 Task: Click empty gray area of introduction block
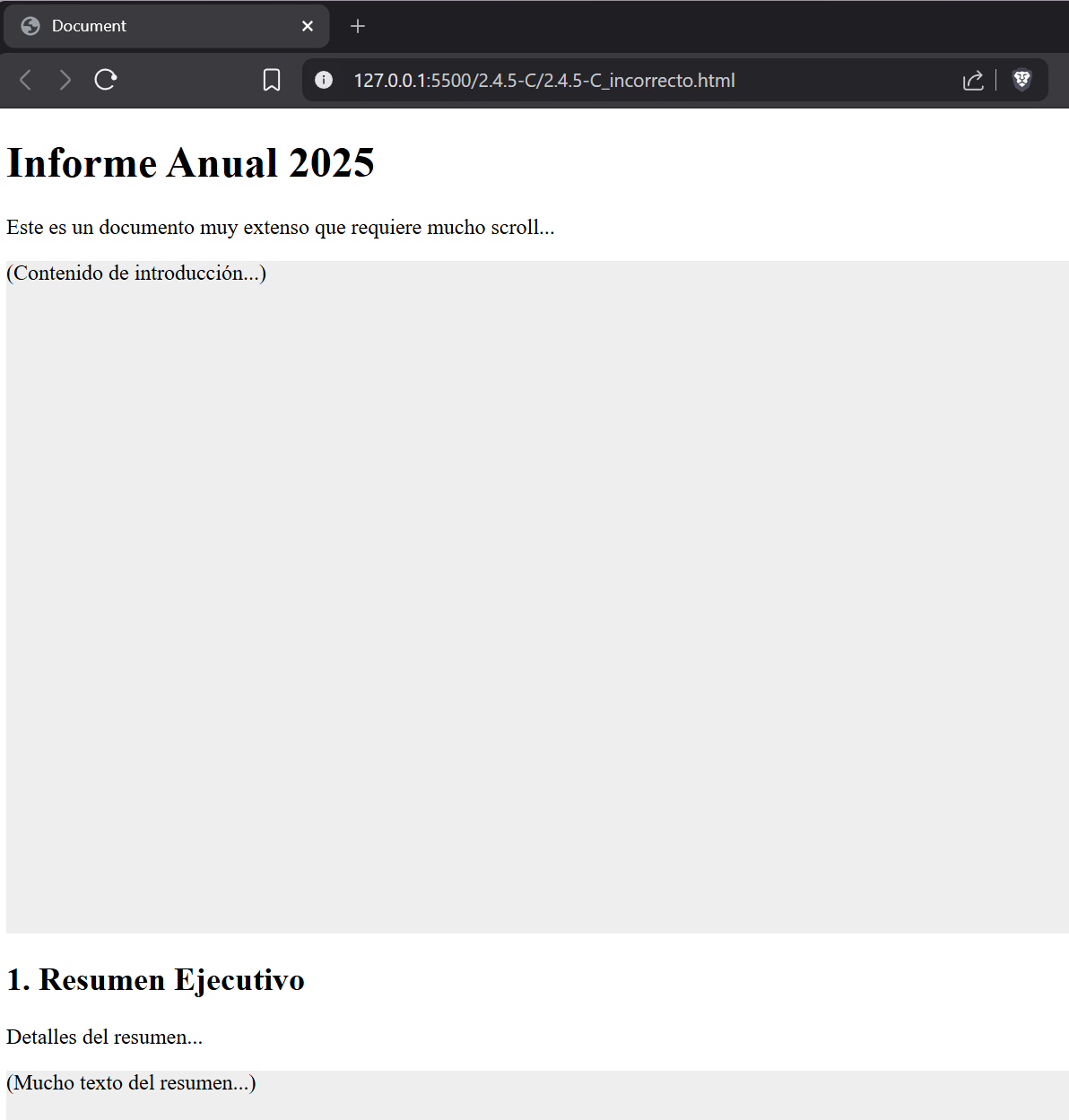pyautogui.click(x=538, y=601)
